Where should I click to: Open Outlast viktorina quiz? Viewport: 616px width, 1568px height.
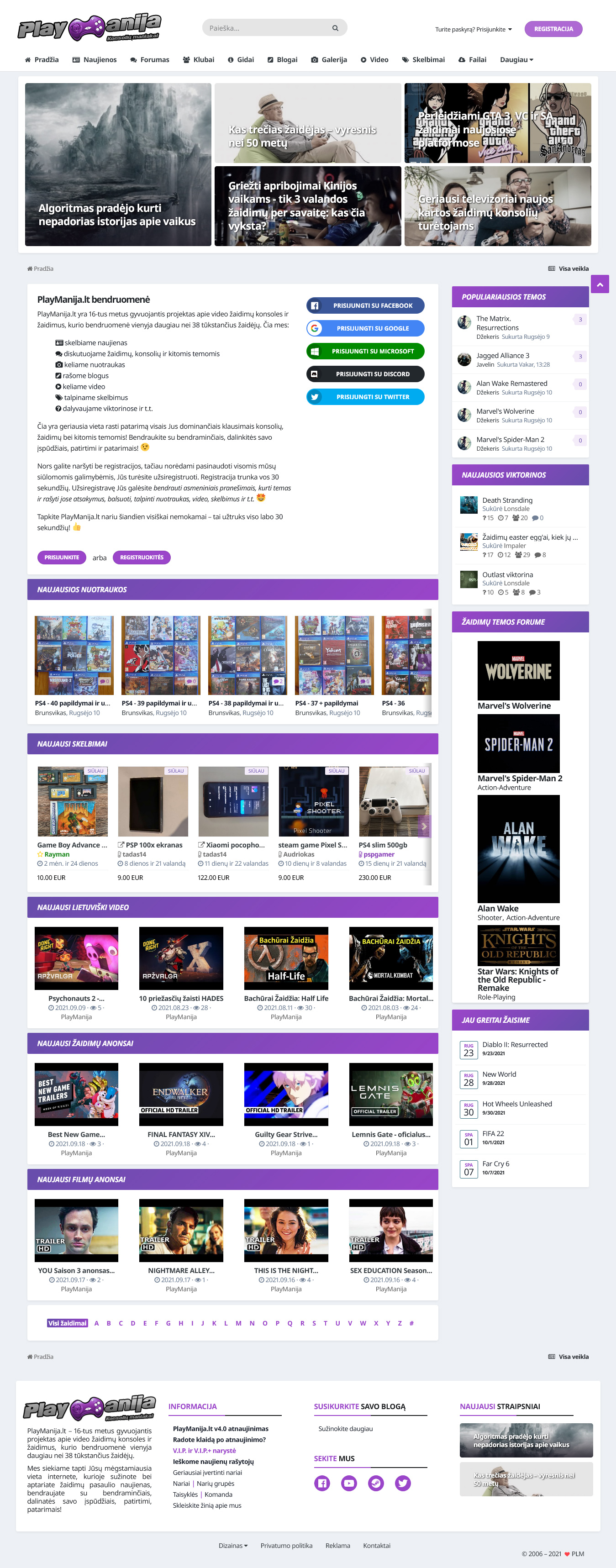(508, 574)
